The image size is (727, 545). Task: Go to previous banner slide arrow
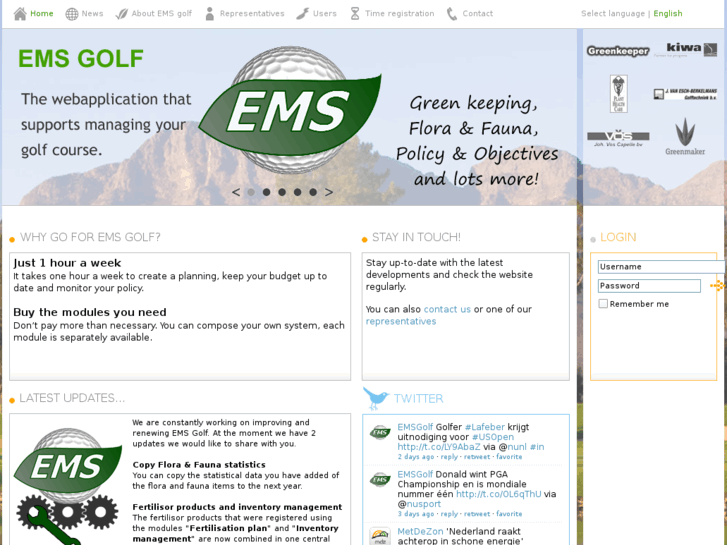pyautogui.click(x=236, y=192)
